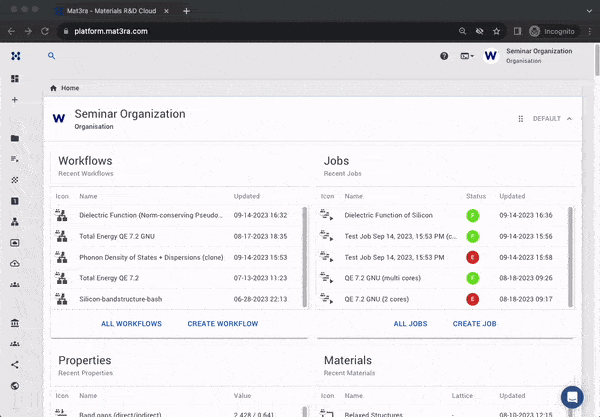Open the Relaxed Structures material row

click(442, 412)
